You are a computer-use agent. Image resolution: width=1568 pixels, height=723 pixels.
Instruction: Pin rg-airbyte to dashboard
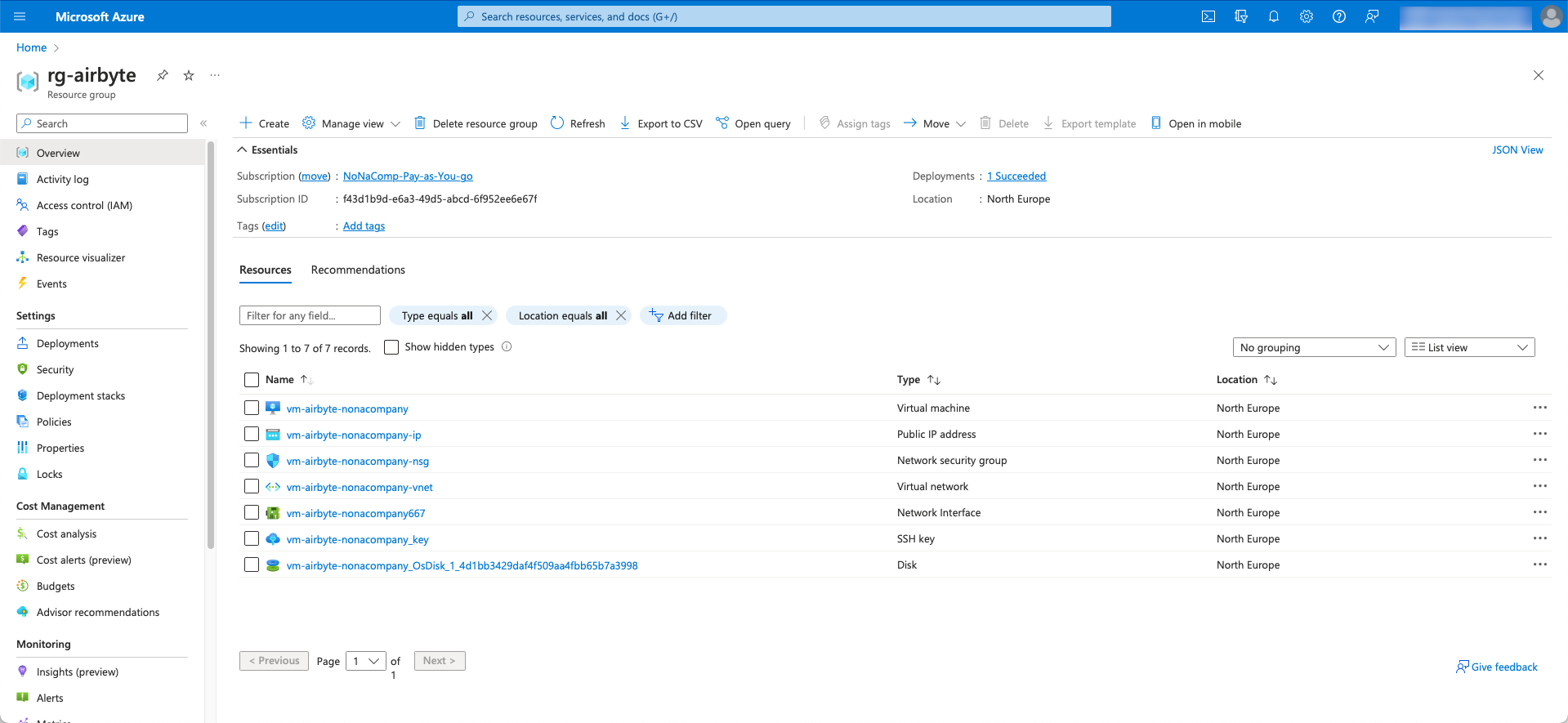[x=163, y=75]
